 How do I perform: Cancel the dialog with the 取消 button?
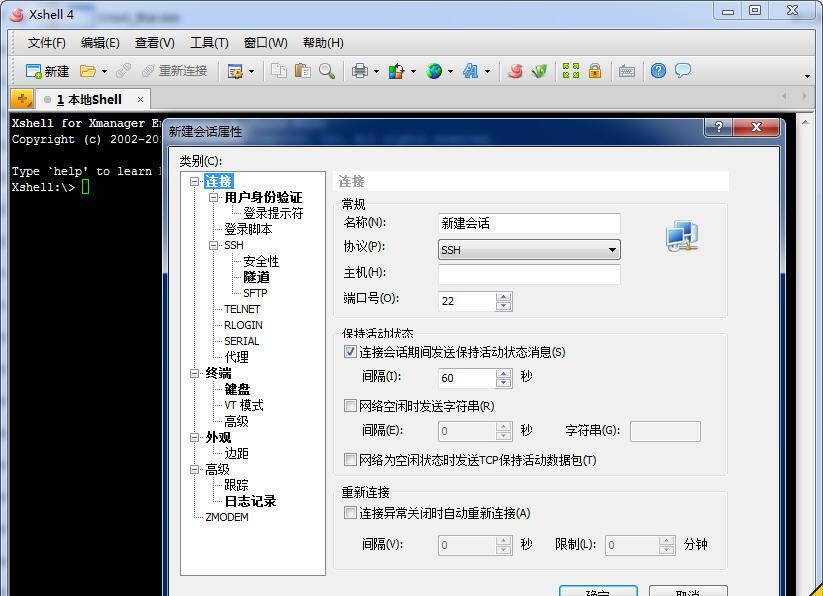[688, 591]
